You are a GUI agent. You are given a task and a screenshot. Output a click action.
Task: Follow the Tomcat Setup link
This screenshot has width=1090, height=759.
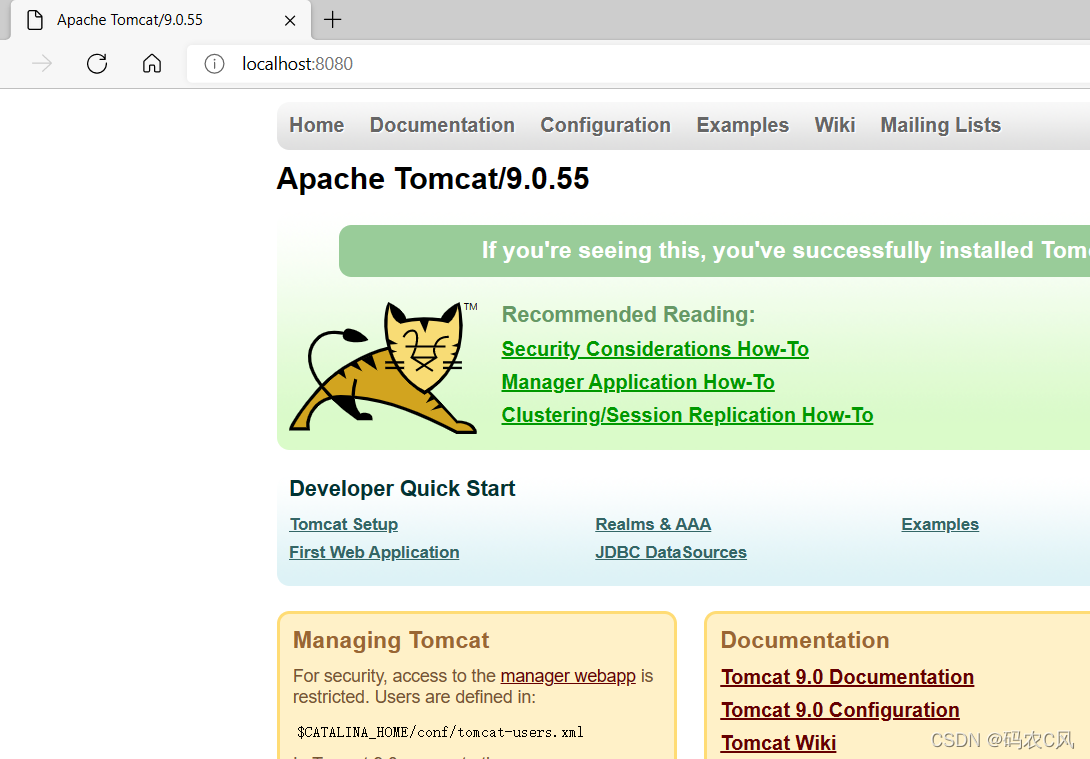click(344, 524)
